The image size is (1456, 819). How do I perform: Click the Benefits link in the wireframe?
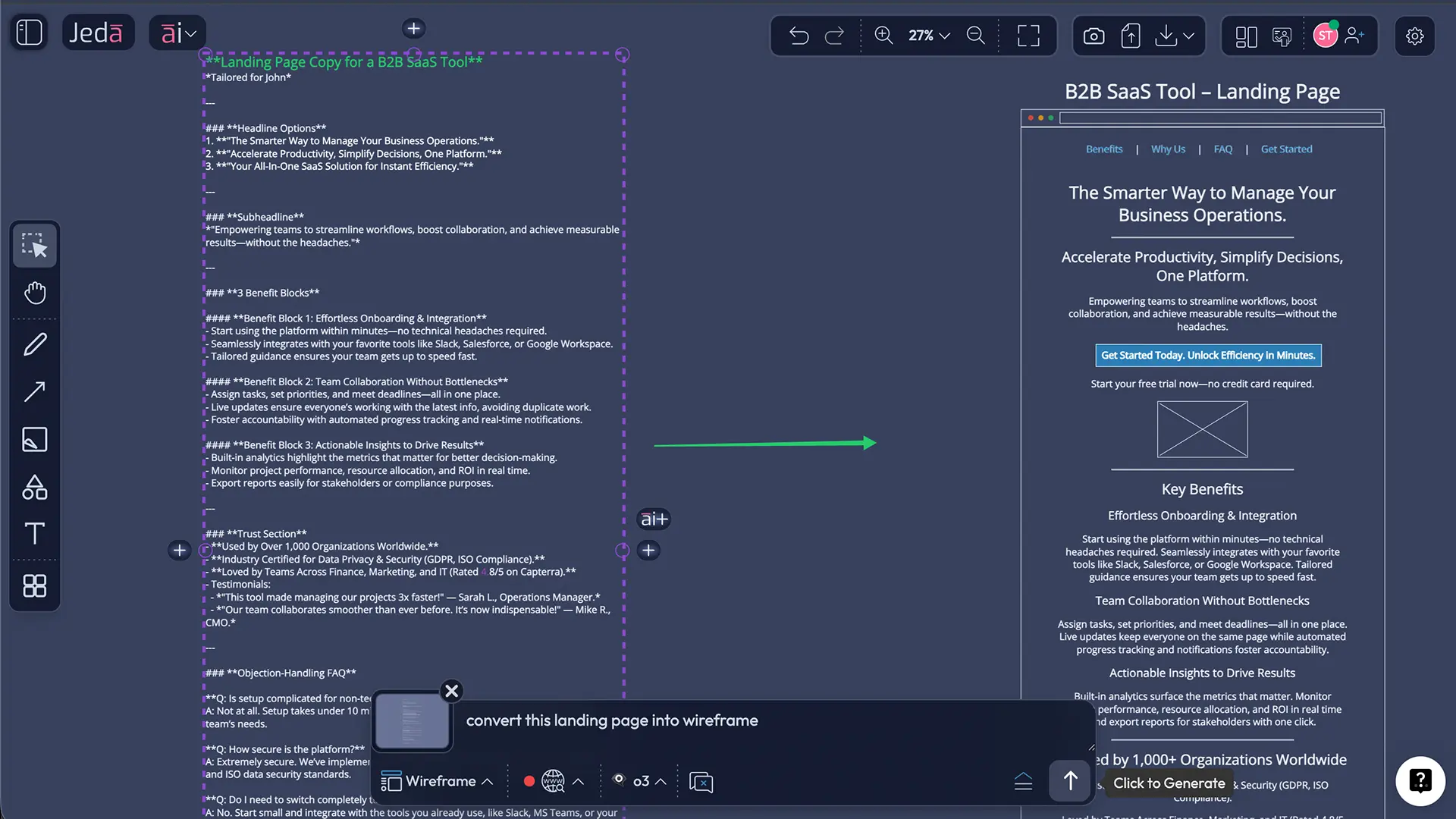click(1104, 149)
